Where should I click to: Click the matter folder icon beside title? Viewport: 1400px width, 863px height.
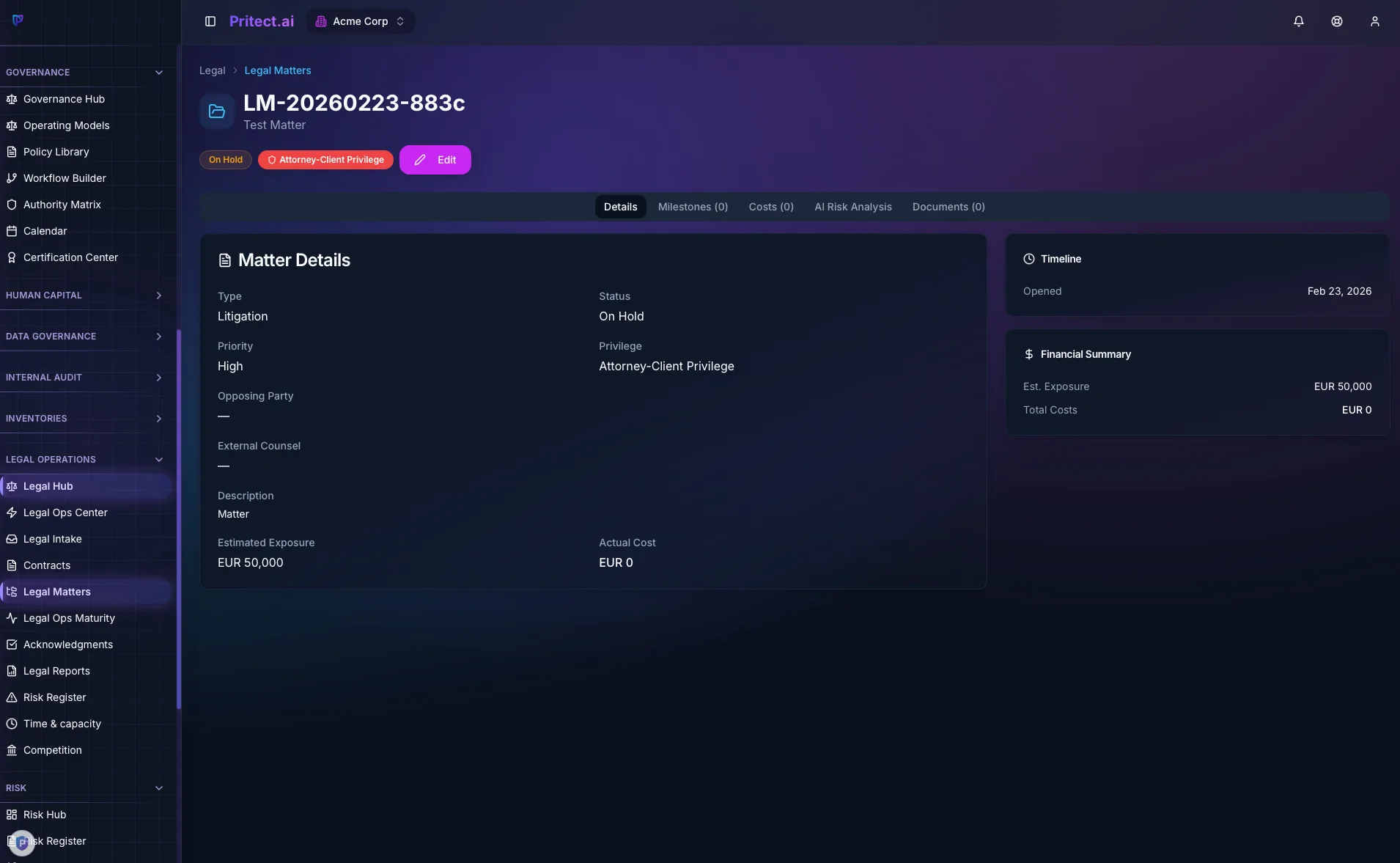(217, 111)
